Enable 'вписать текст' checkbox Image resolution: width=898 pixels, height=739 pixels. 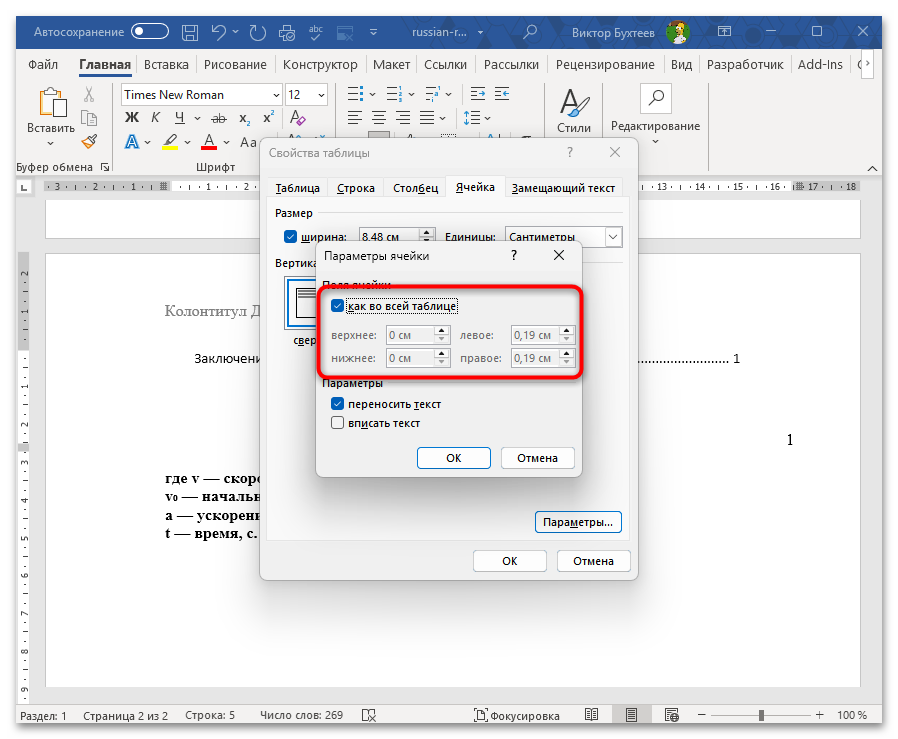(x=337, y=423)
